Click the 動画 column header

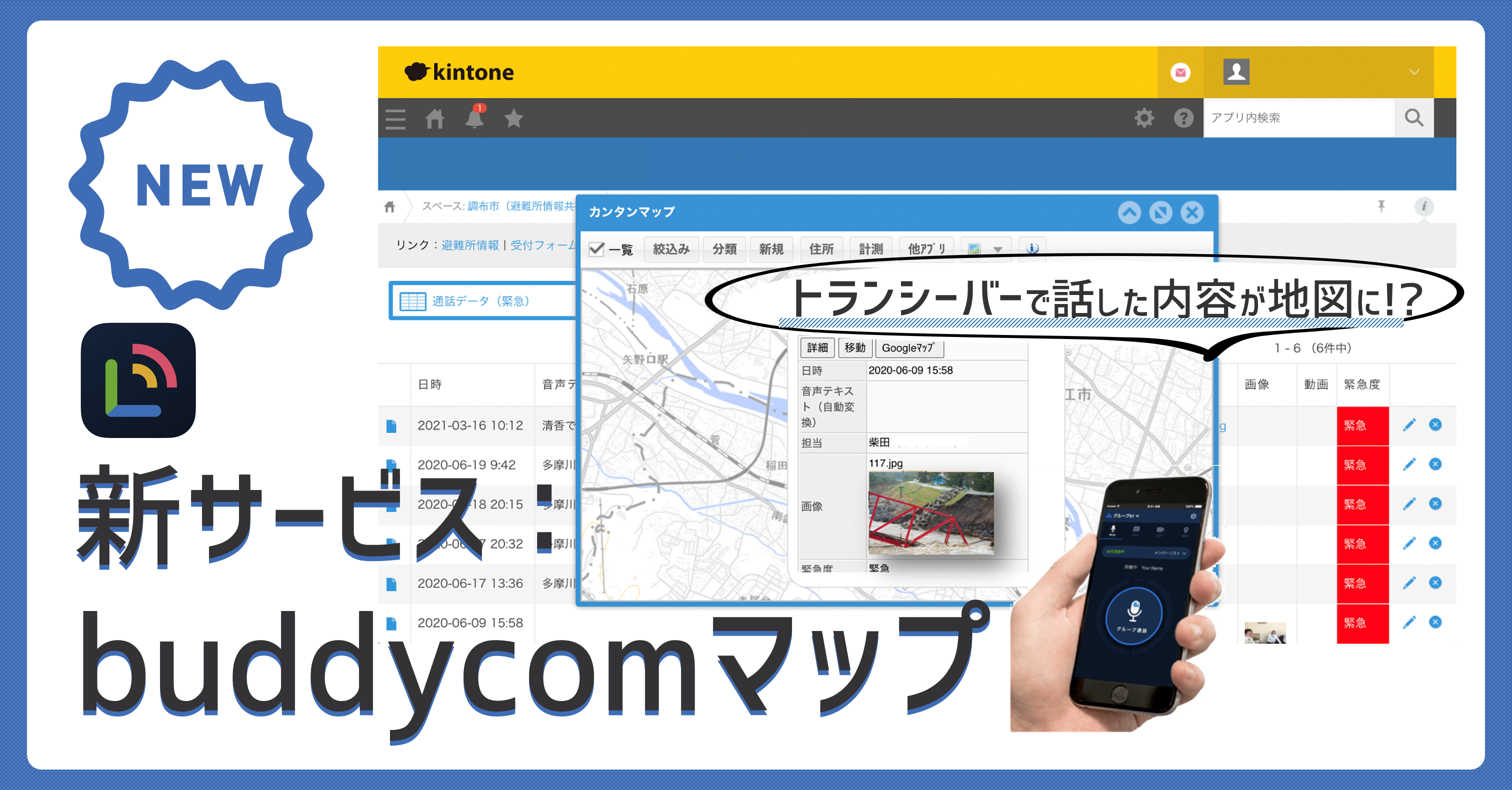[1316, 384]
